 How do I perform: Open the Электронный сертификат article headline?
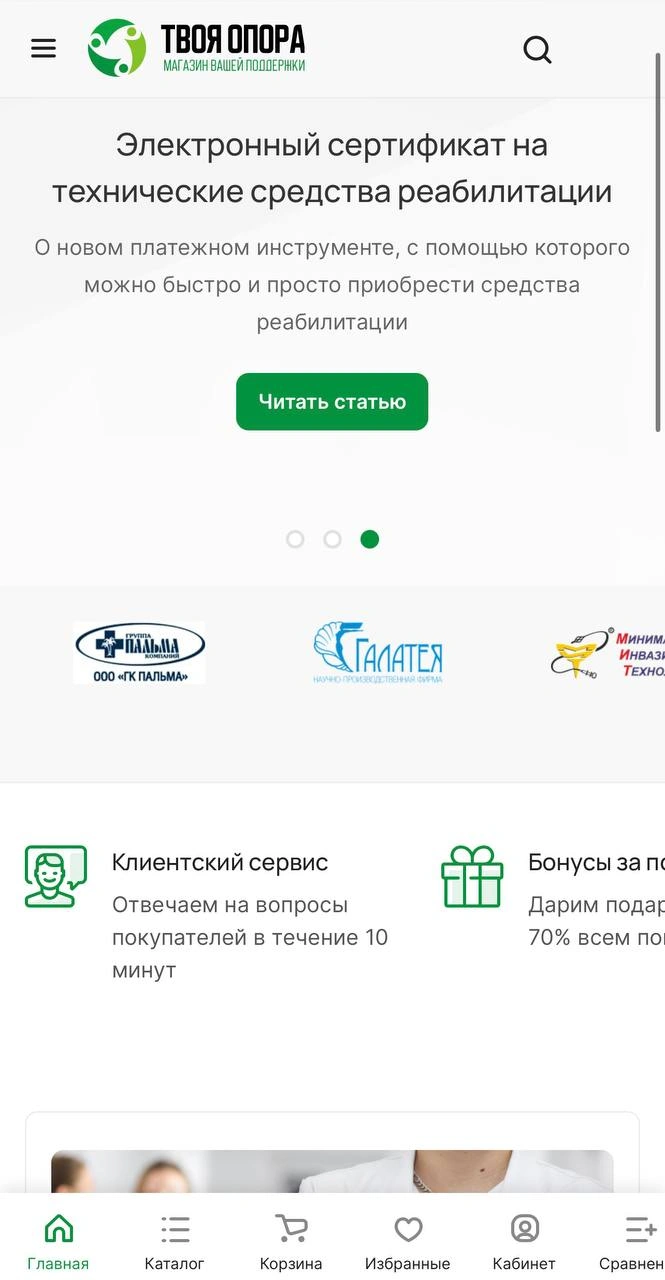(332, 168)
